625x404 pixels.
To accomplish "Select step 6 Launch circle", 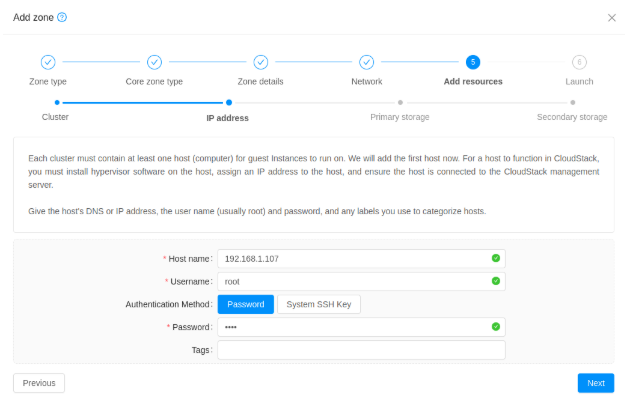I will point(579,62).
